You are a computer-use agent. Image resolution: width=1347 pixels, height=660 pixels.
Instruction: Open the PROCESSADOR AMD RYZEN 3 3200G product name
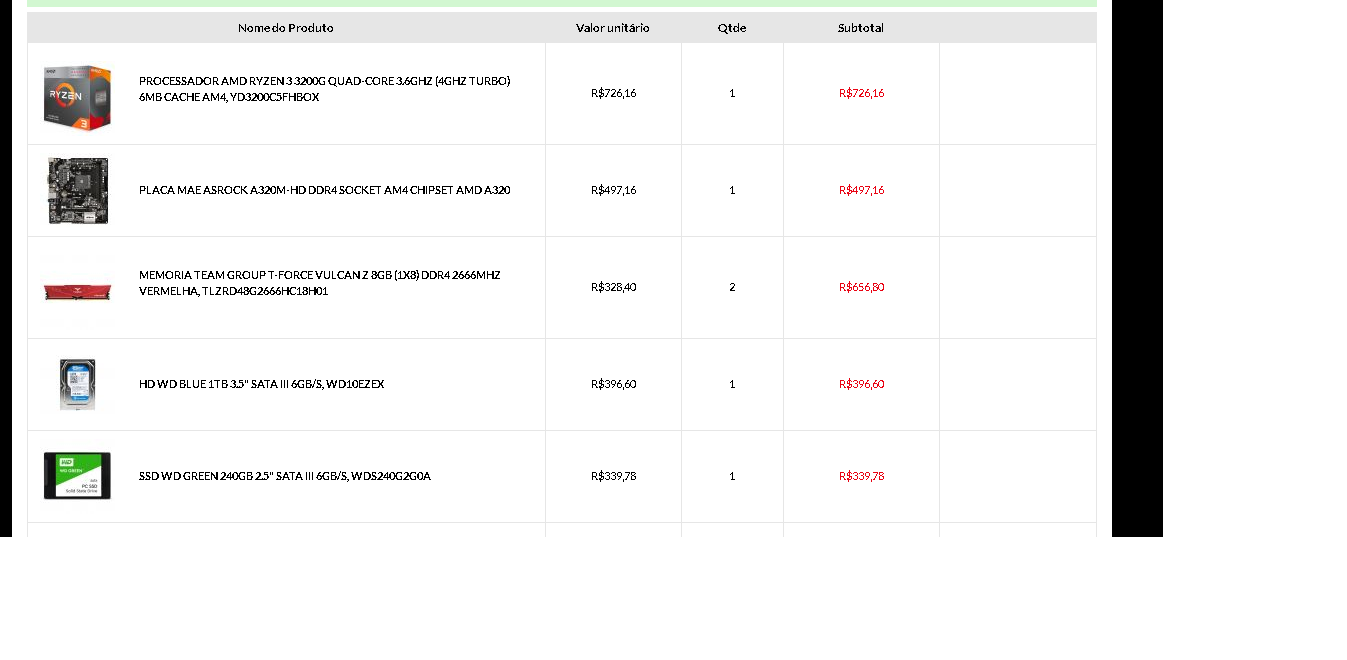(324, 89)
